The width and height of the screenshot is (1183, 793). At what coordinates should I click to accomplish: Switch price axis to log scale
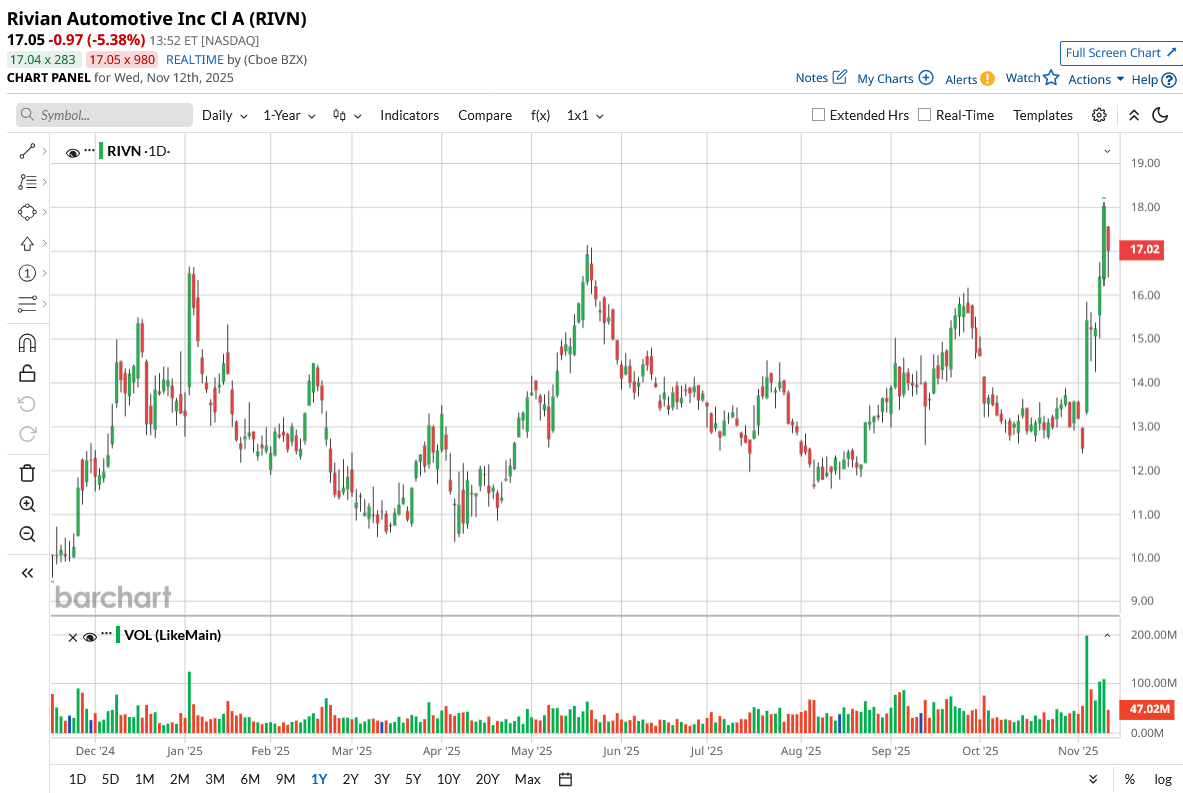point(1163,779)
